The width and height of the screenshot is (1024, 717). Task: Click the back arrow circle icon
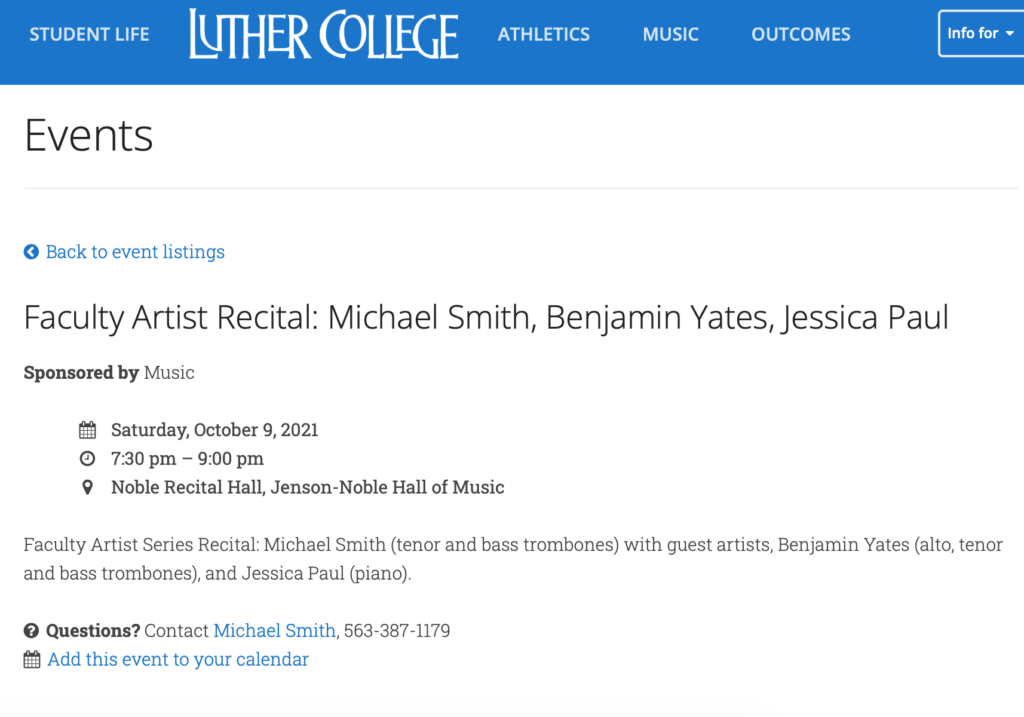point(31,252)
